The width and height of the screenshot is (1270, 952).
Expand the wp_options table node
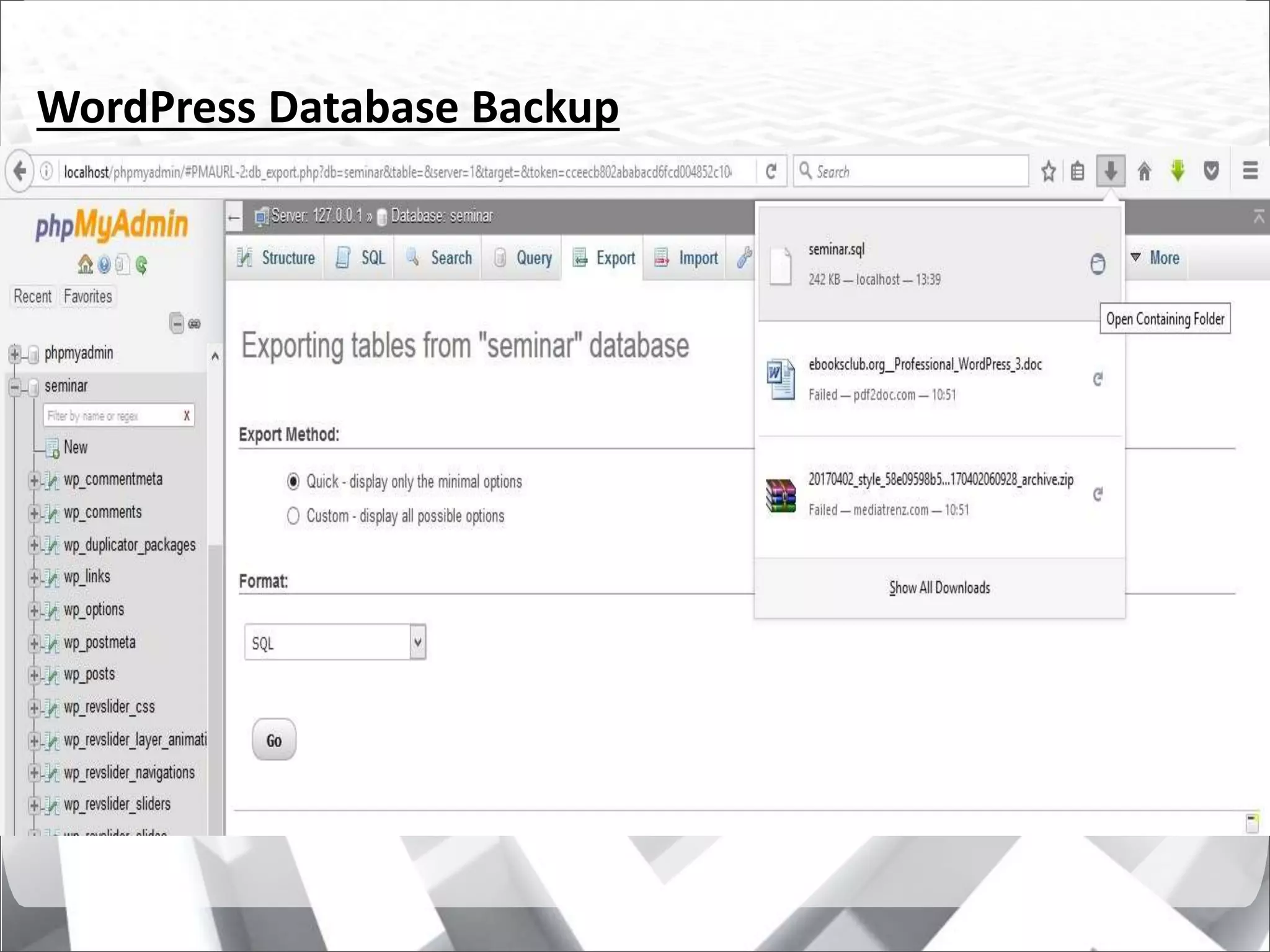pyautogui.click(x=34, y=610)
